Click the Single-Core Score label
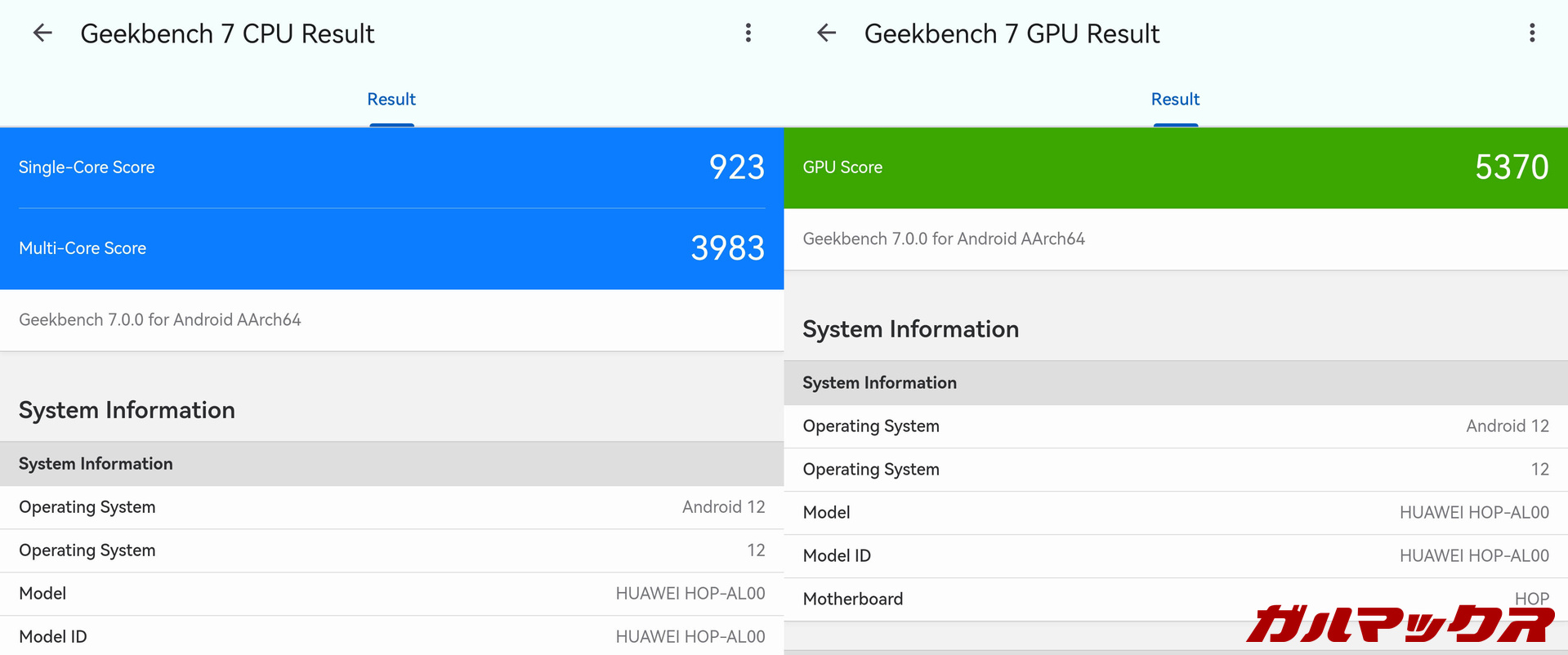Image resolution: width=1568 pixels, height=655 pixels. [x=87, y=167]
